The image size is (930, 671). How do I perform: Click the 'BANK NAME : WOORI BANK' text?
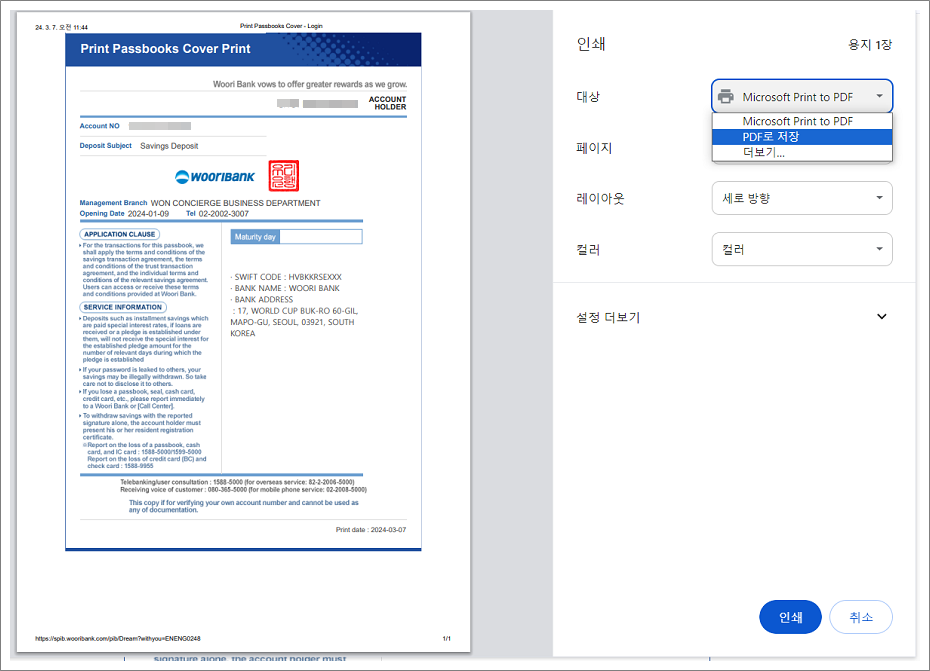coord(285,288)
